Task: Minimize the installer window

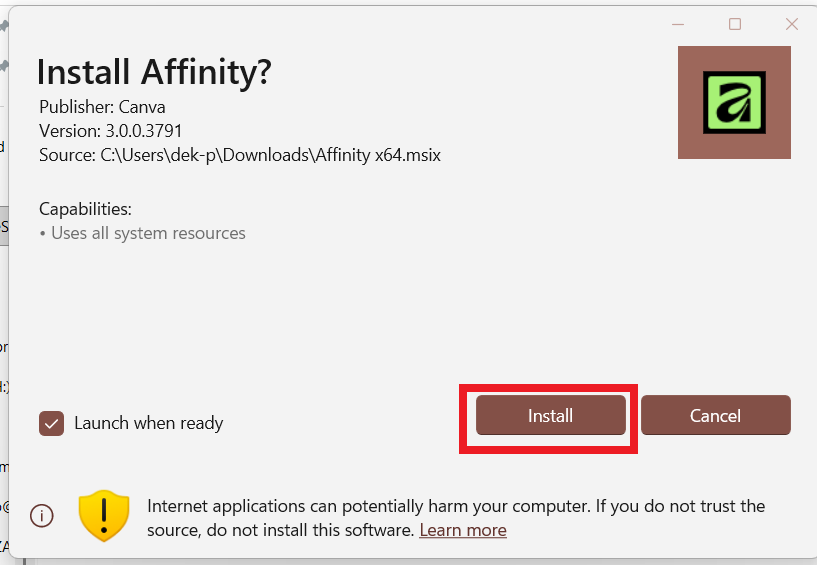Action: 677,24
